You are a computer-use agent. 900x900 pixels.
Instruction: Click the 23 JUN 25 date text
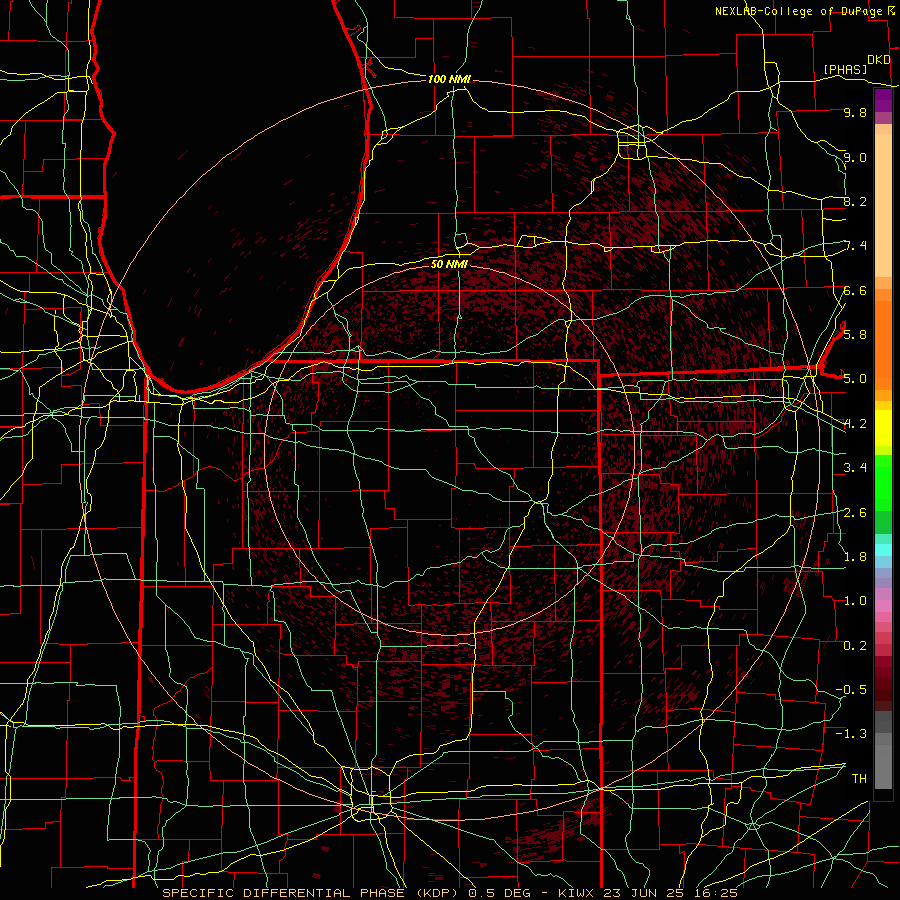tap(642, 893)
